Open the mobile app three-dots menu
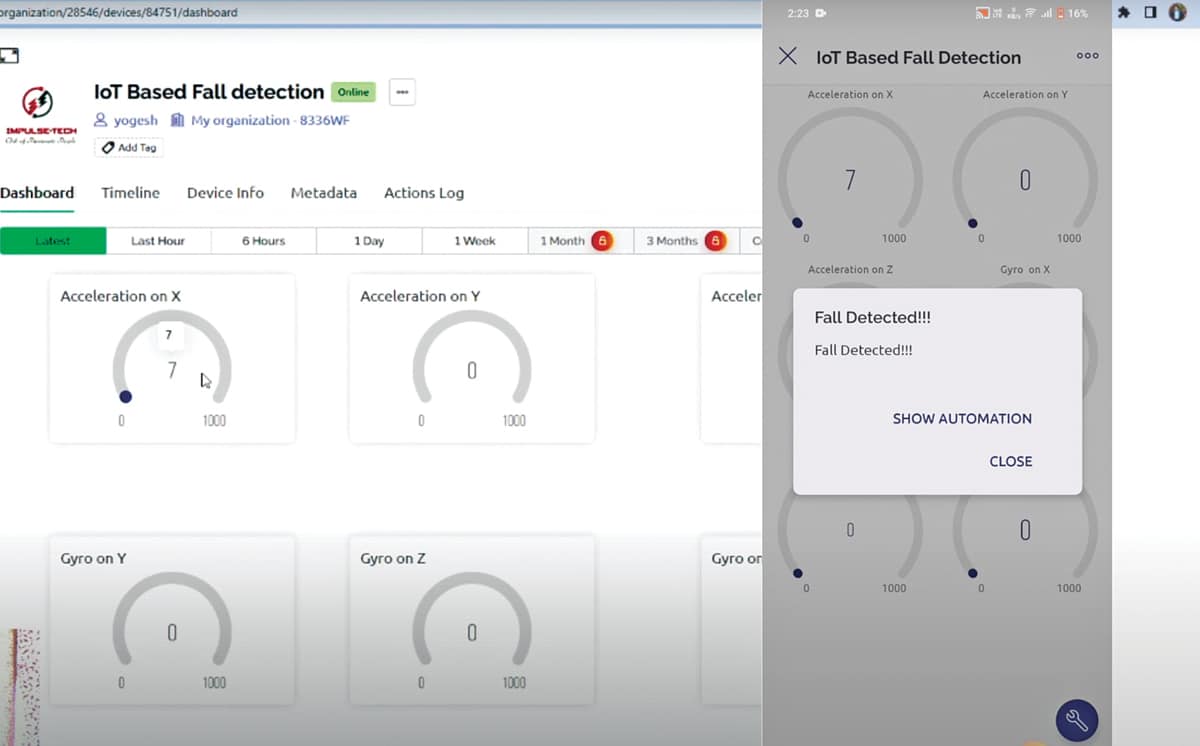The width and height of the screenshot is (1200, 746). coord(1087,56)
